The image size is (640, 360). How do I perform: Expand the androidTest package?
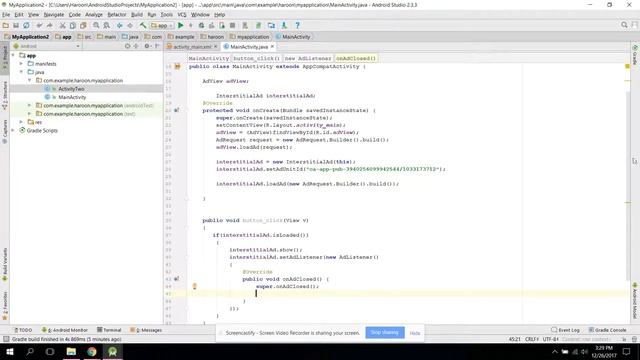pos(29,105)
